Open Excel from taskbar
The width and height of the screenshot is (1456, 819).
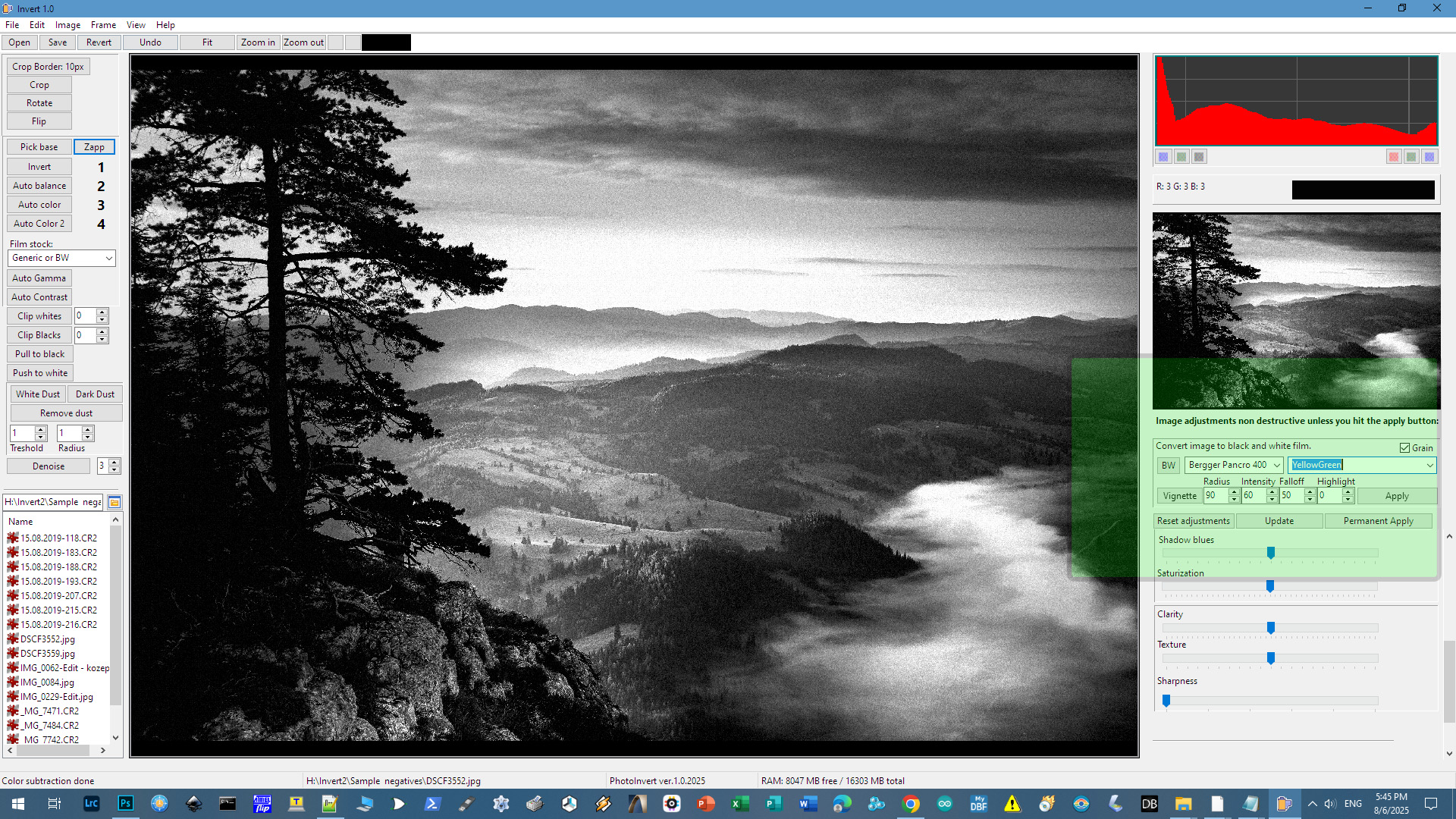click(x=740, y=804)
